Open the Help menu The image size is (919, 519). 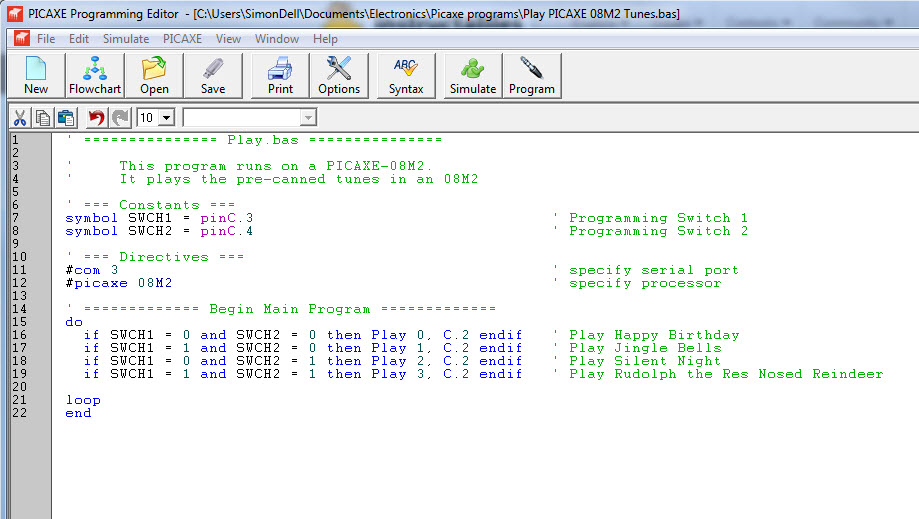(325, 39)
